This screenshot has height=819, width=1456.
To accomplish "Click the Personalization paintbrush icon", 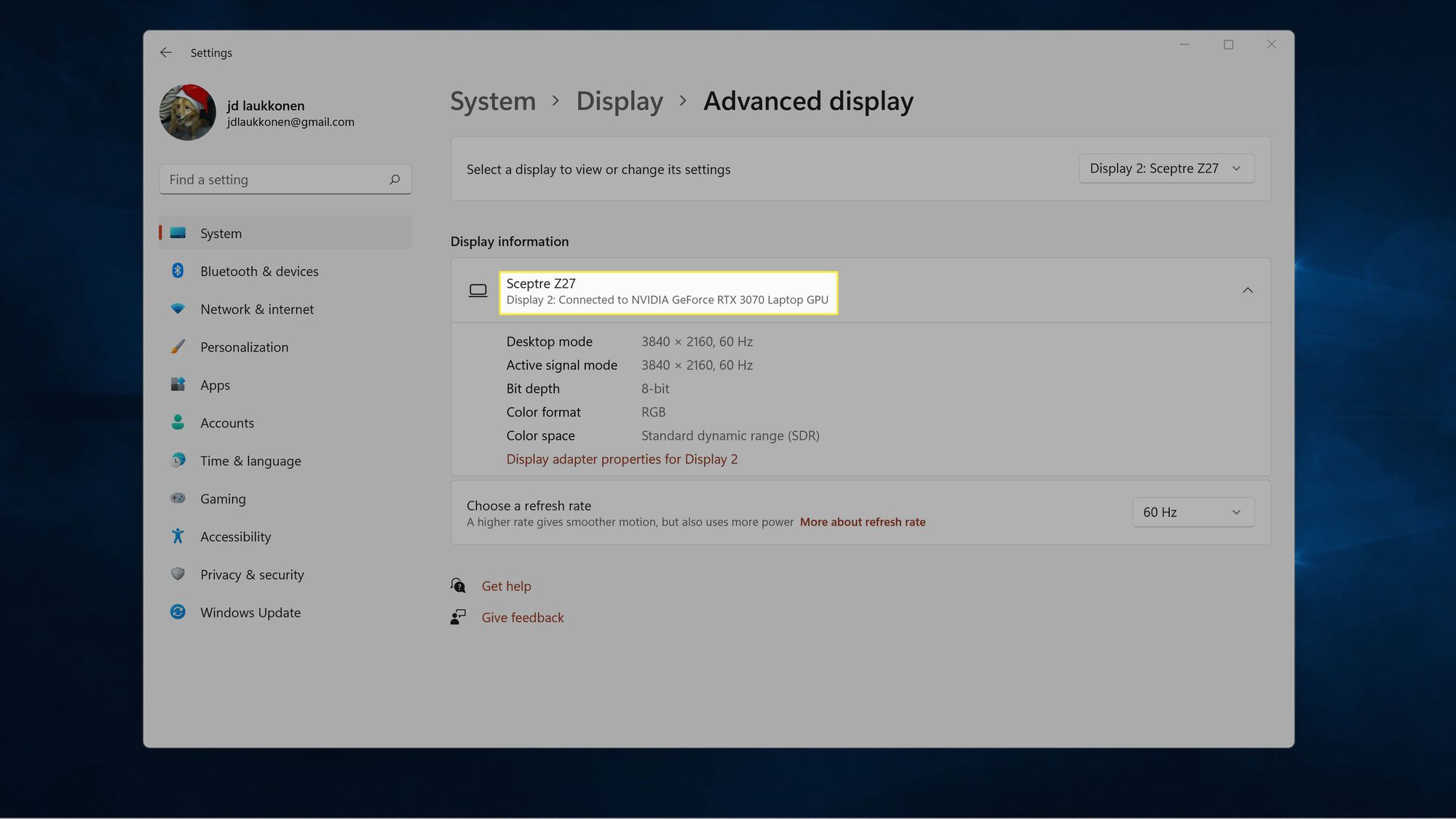I will pos(178,347).
